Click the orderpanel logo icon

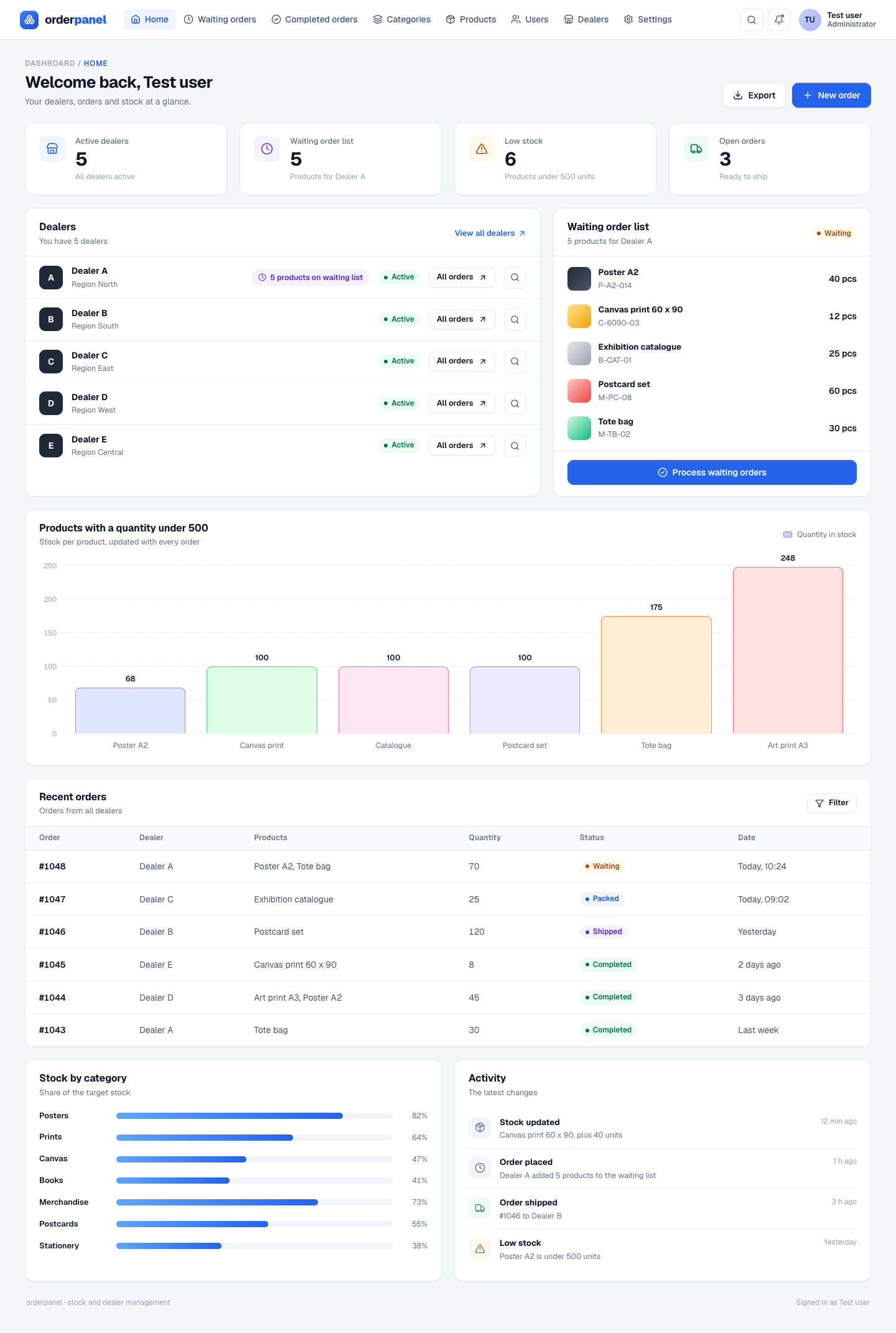[29, 20]
